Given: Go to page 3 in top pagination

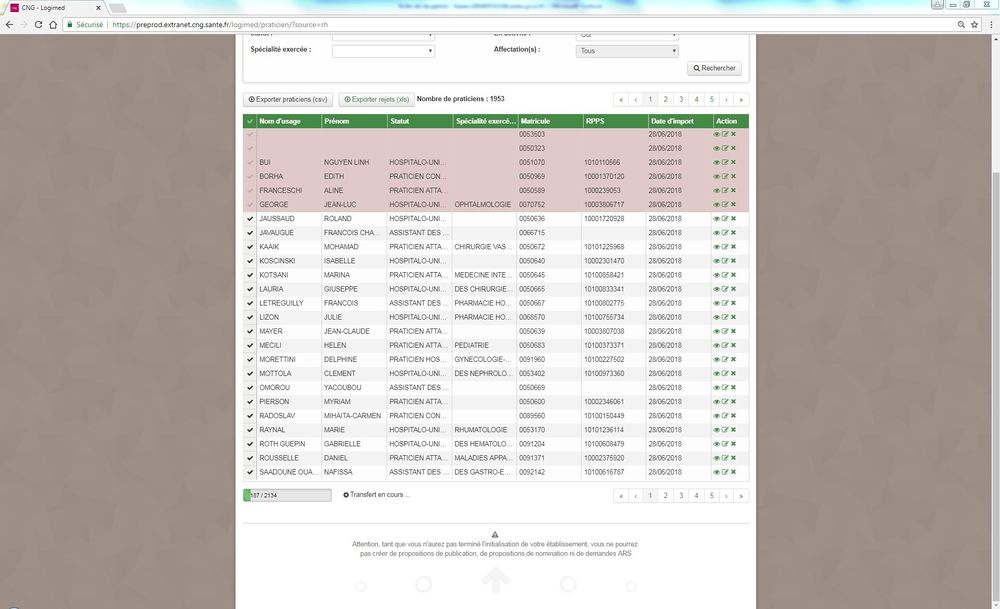Looking at the screenshot, I should [681, 99].
